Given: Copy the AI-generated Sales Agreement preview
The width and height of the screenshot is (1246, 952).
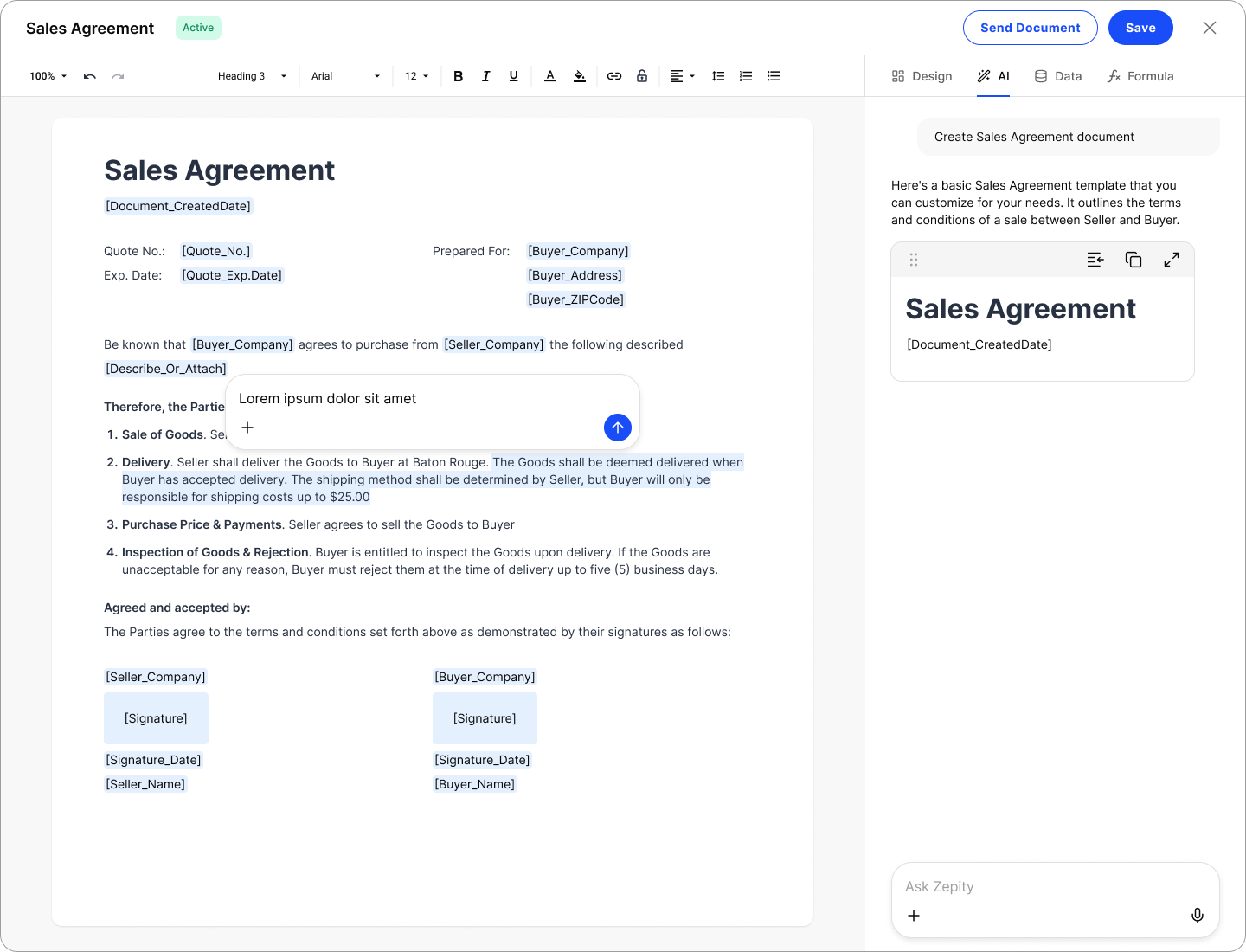Looking at the screenshot, I should pyautogui.click(x=1134, y=260).
